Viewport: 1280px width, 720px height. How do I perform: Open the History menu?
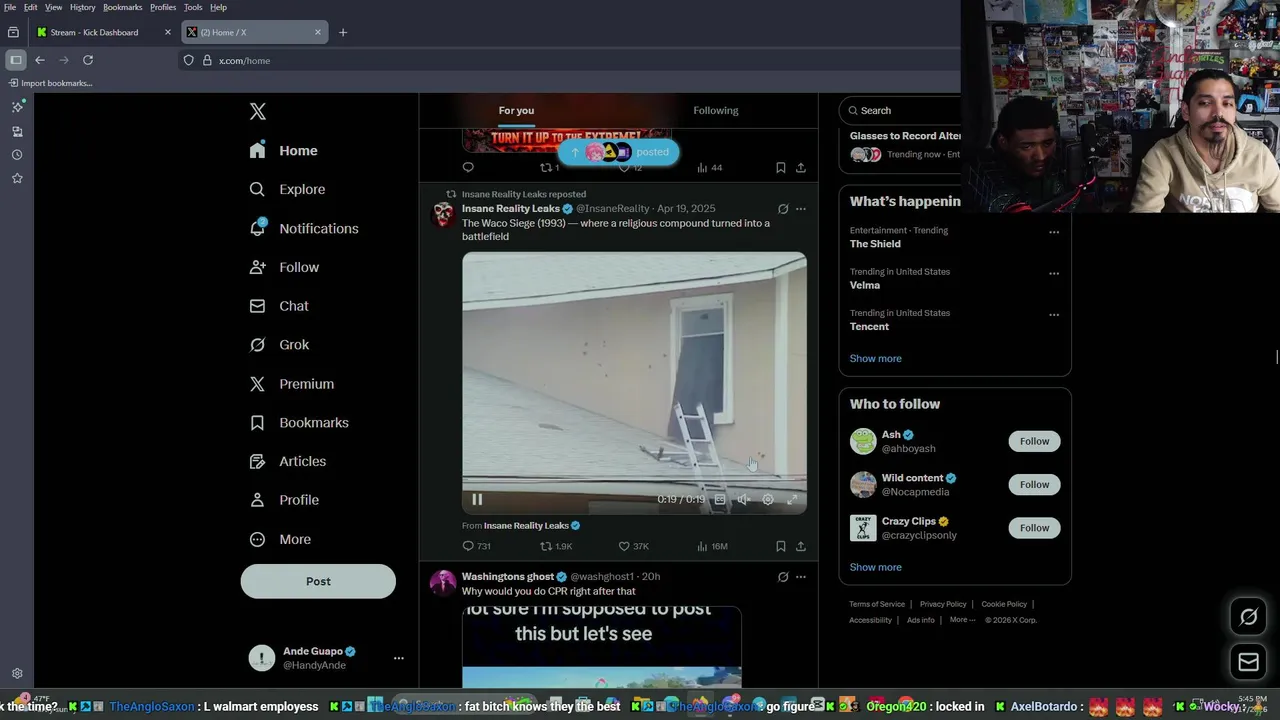[83, 7]
